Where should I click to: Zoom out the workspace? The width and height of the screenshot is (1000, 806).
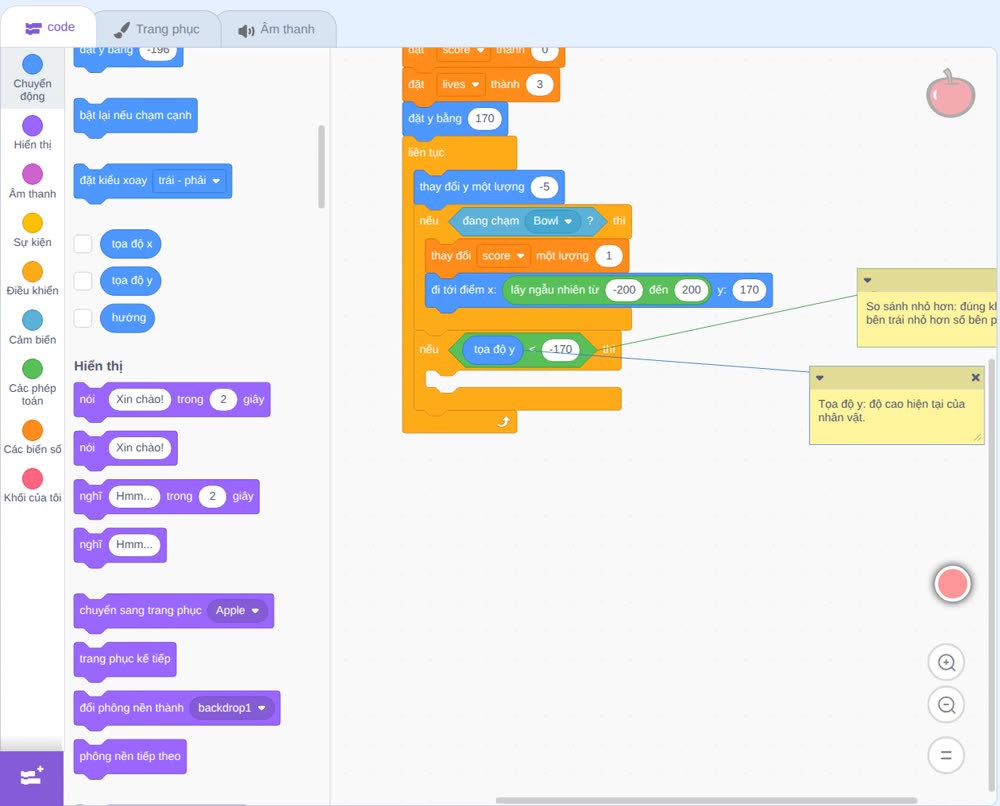[x=946, y=705]
